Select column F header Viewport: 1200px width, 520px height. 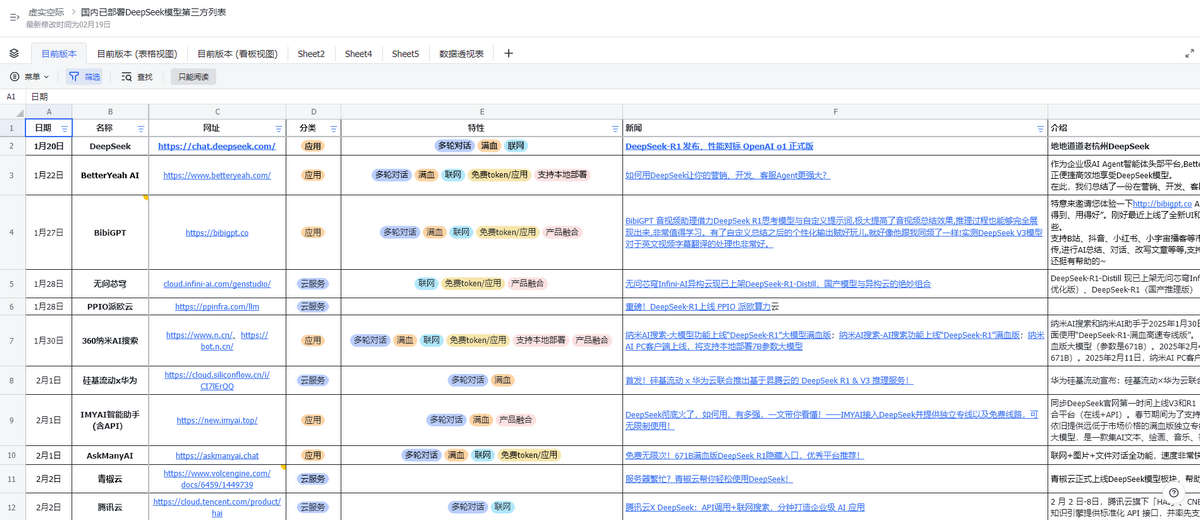835,112
